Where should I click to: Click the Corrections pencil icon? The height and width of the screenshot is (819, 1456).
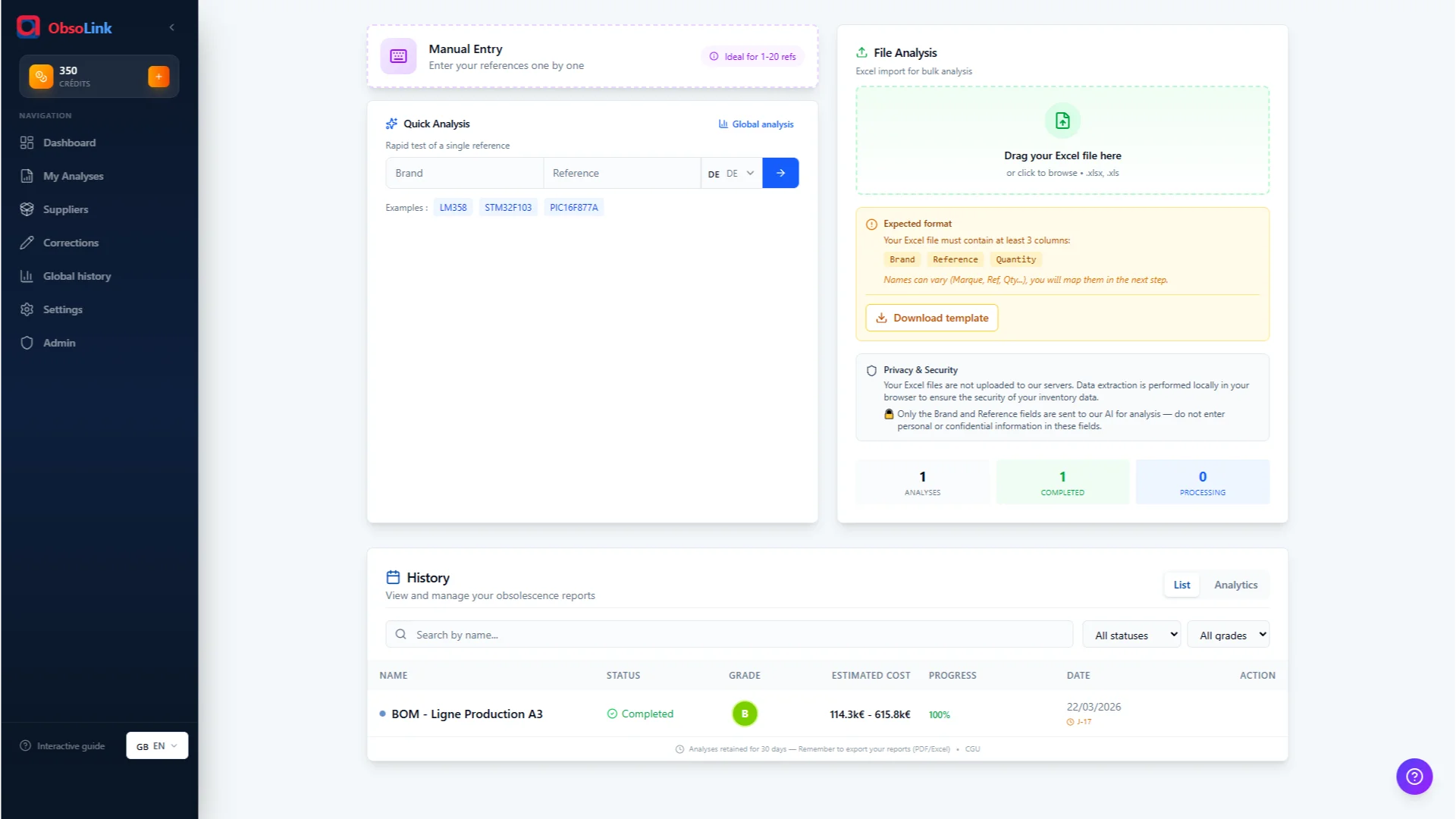point(27,243)
